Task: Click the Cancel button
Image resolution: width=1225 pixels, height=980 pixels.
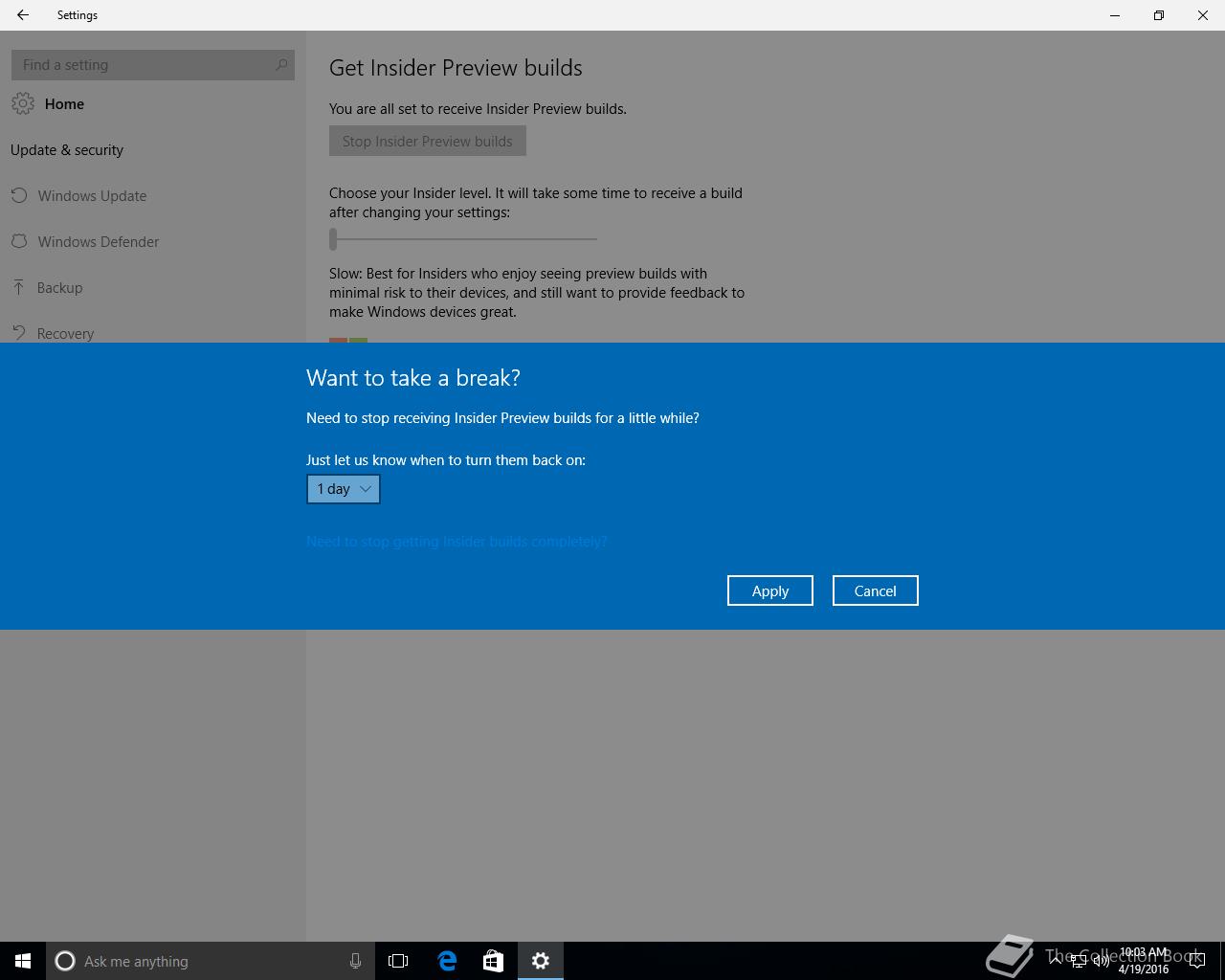Action: [x=876, y=590]
